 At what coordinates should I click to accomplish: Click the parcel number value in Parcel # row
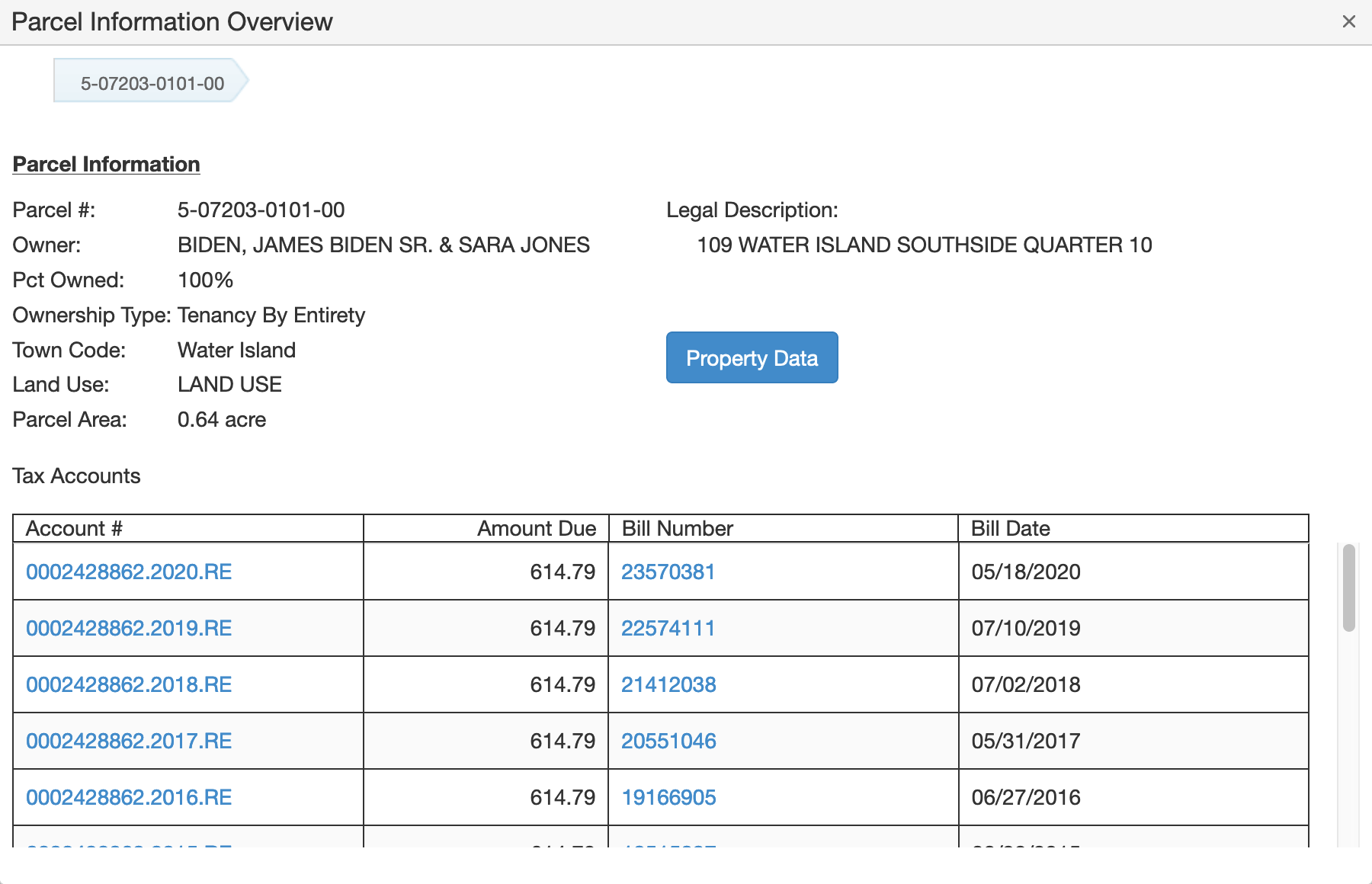coord(261,210)
